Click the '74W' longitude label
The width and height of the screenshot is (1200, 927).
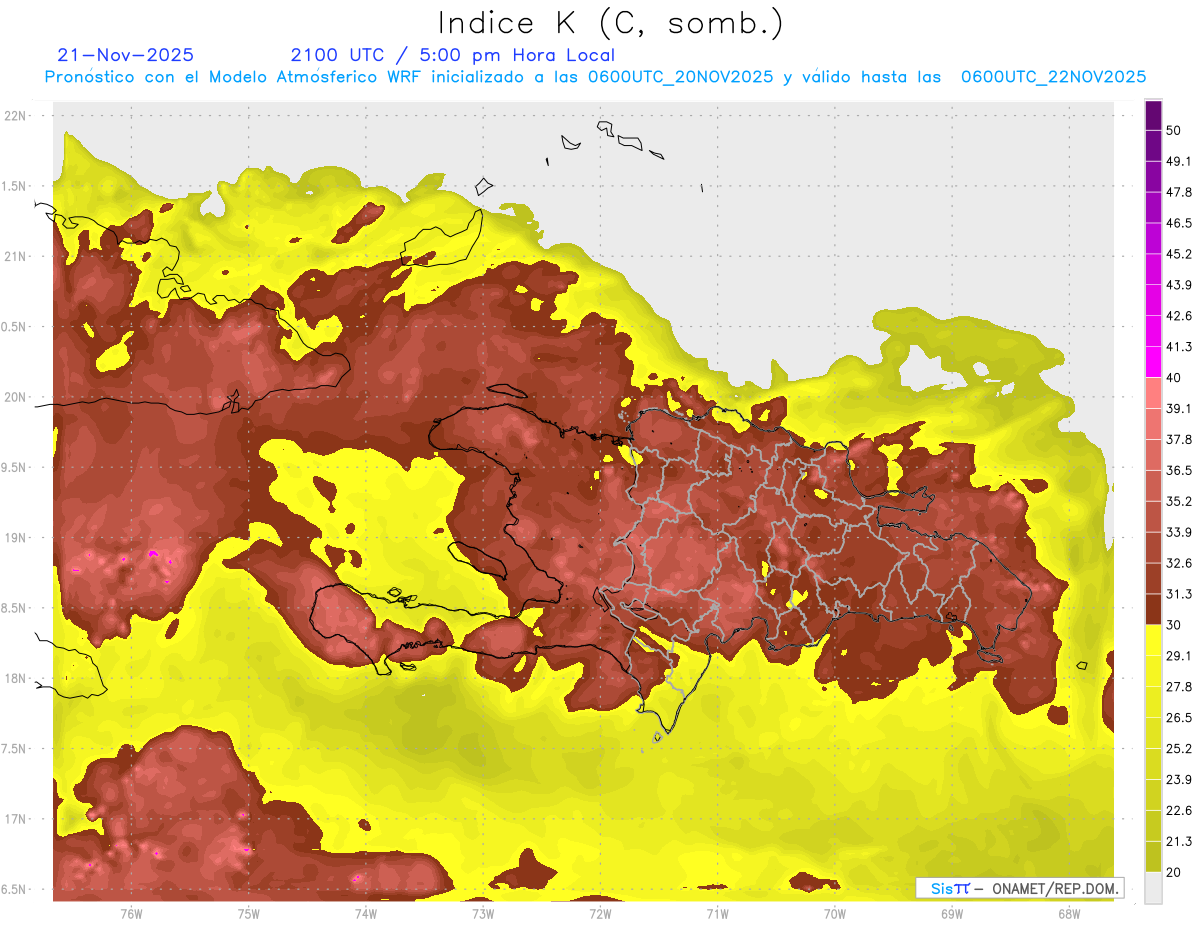366,914
